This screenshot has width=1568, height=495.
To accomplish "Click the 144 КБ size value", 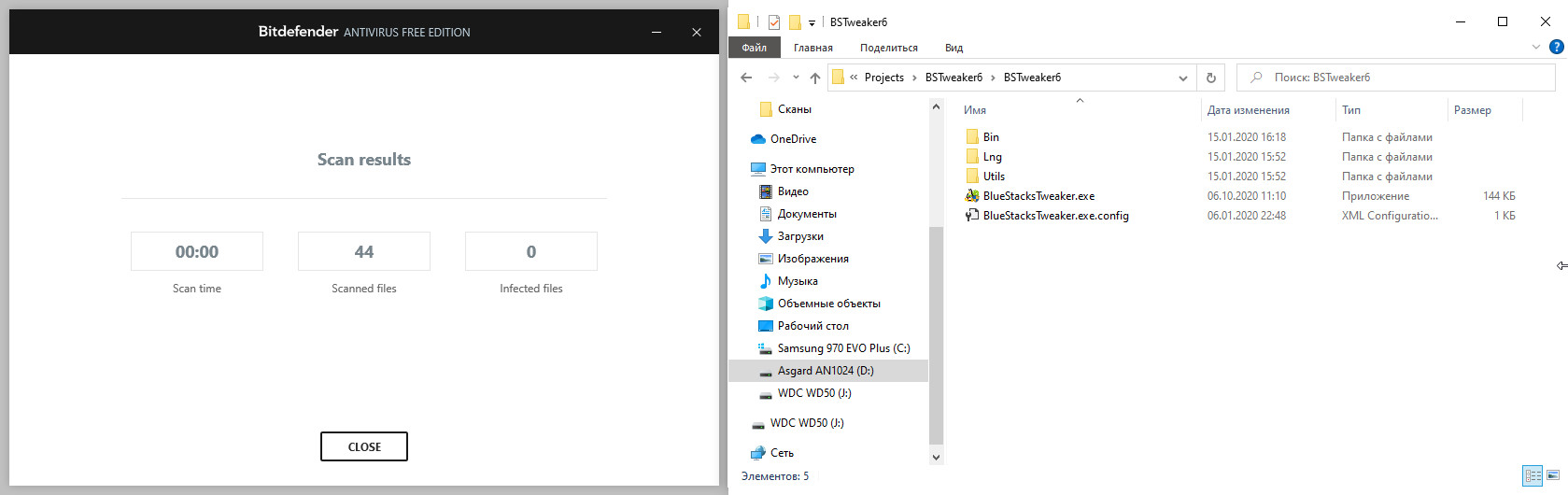I will click(1499, 196).
